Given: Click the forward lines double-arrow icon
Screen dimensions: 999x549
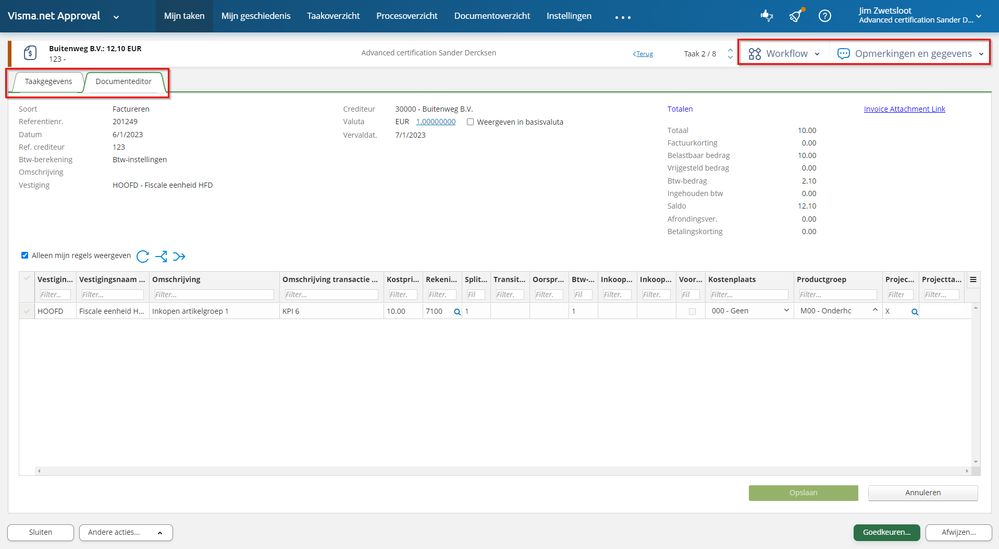Looking at the screenshot, I should 179,256.
